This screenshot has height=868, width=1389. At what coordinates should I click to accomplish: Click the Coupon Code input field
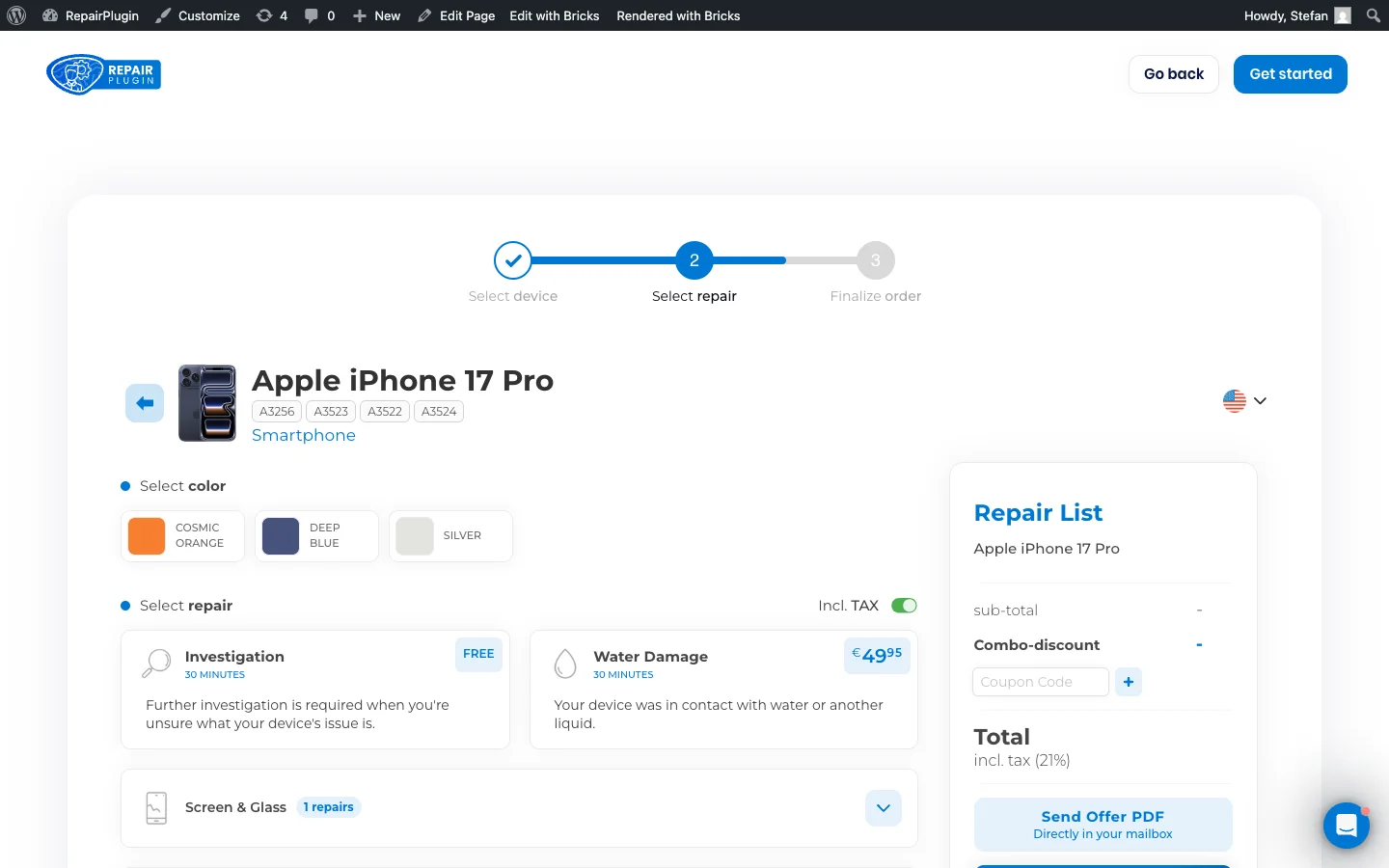pos(1041,682)
